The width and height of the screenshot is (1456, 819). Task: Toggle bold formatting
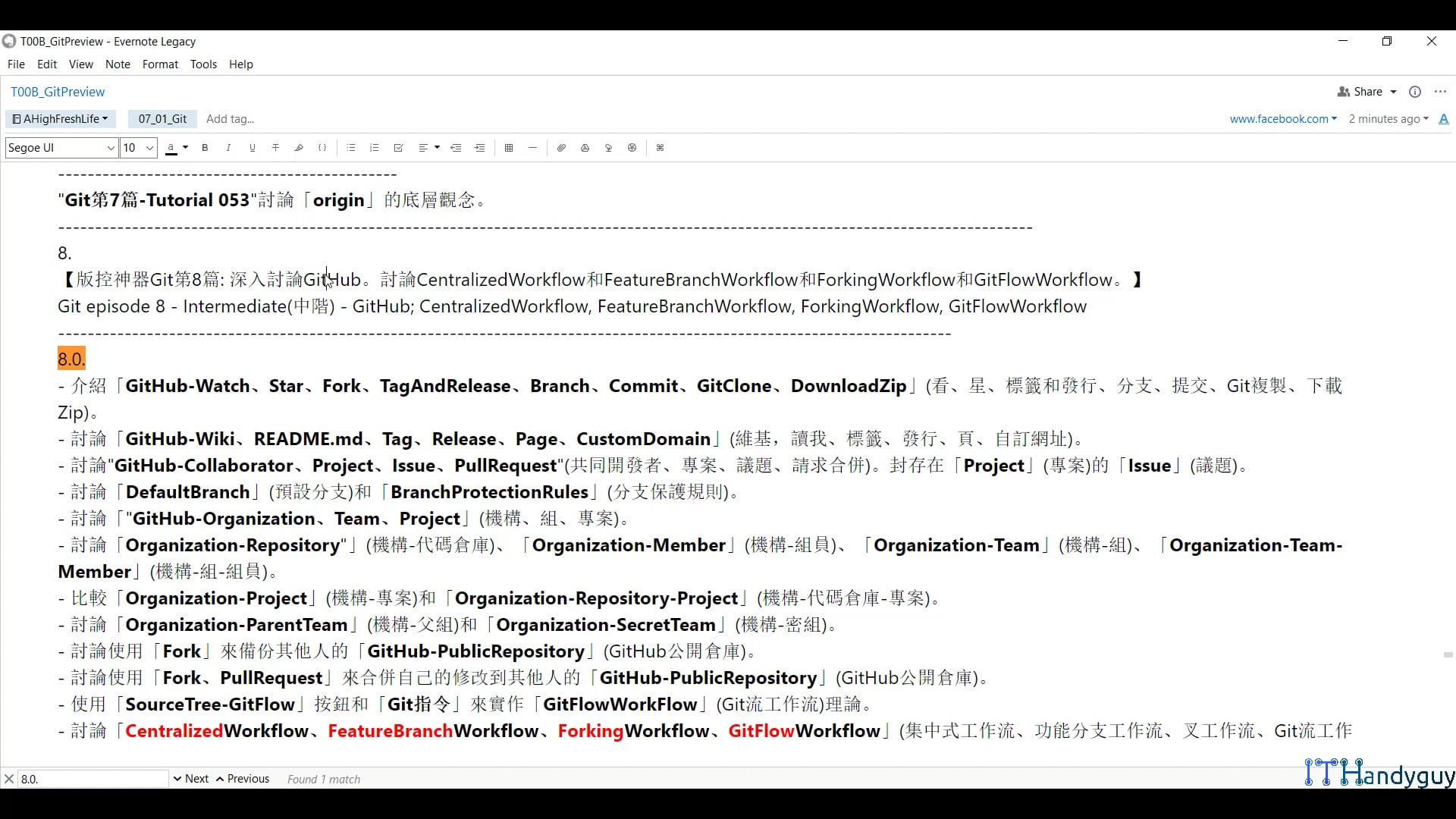pos(205,148)
